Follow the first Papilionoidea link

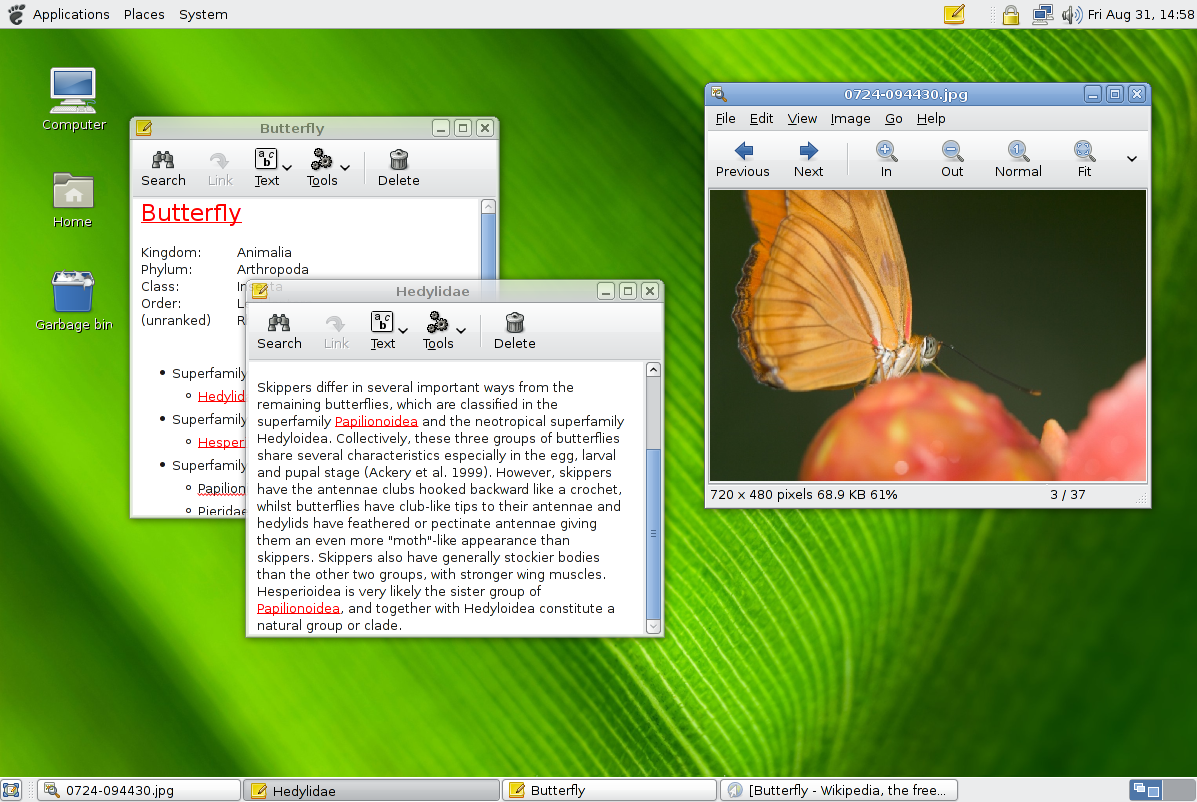click(x=376, y=422)
